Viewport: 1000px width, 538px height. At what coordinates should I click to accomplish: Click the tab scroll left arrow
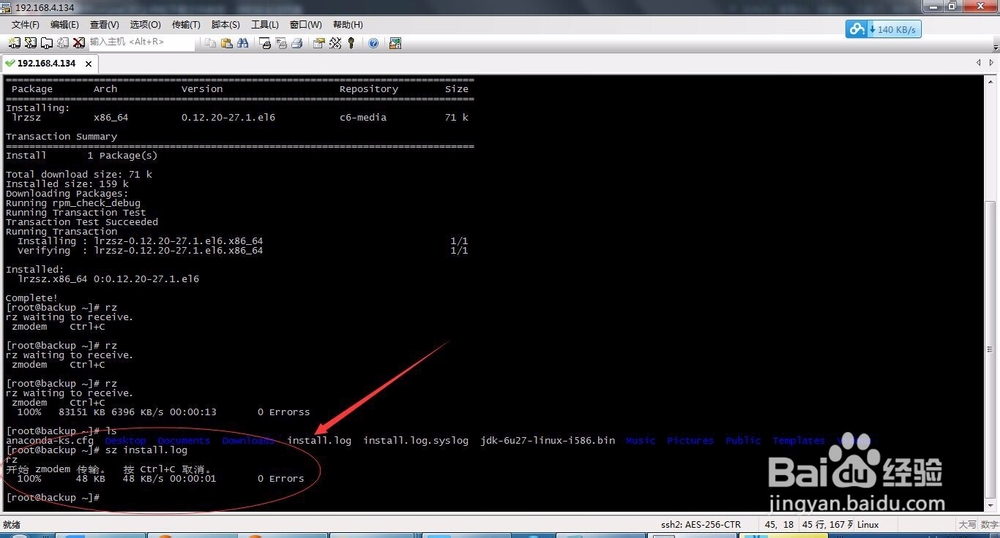coord(978,62)
